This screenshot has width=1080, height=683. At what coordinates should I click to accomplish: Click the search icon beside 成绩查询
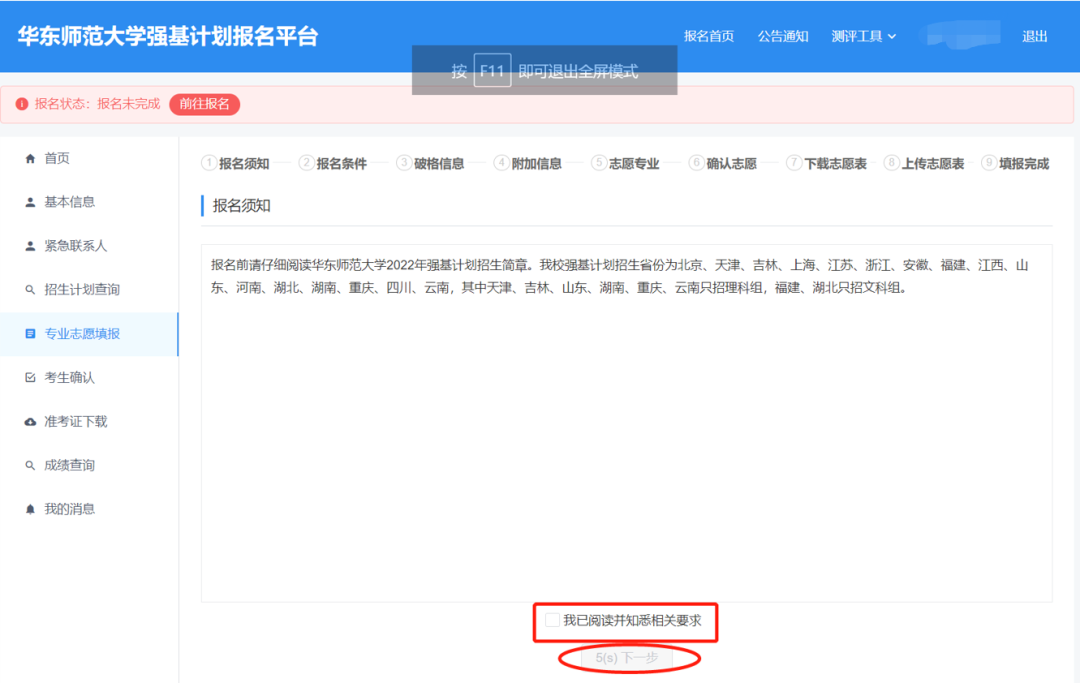(30, 466)
